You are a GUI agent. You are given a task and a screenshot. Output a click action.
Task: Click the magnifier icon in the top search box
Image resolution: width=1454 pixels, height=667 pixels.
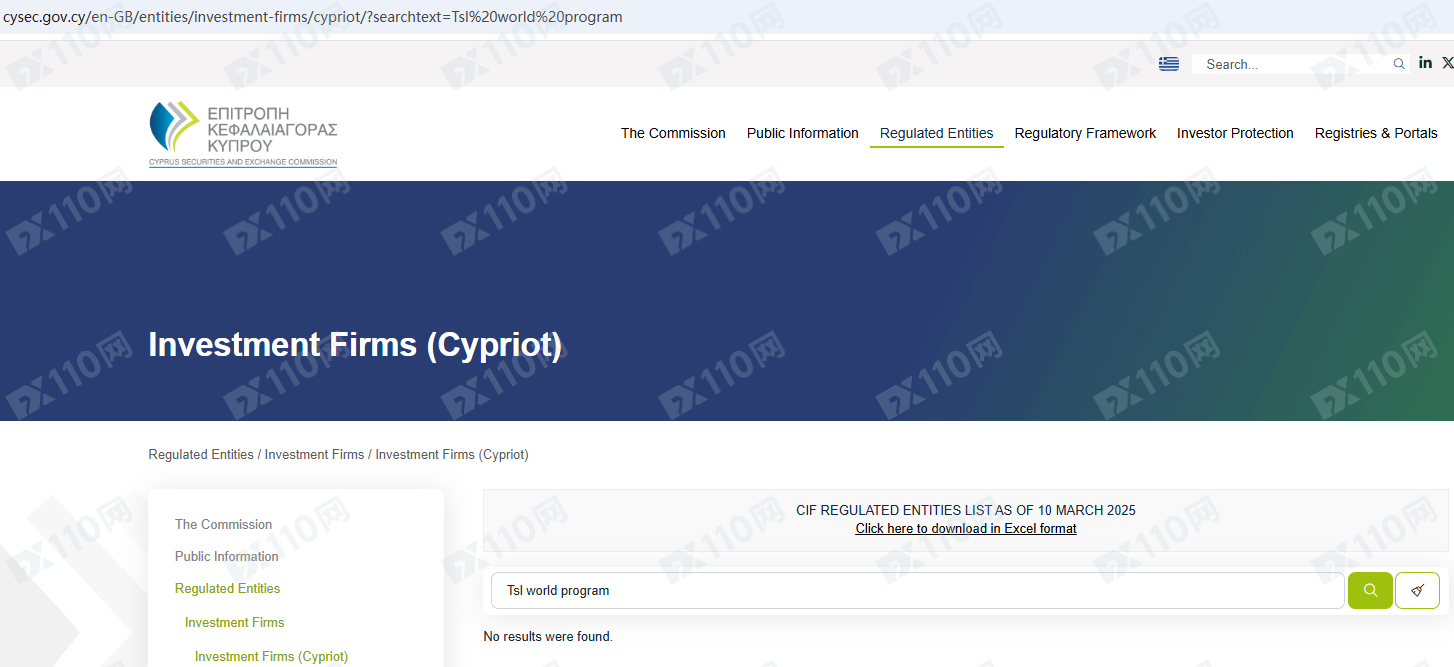tap(1398, 64)
